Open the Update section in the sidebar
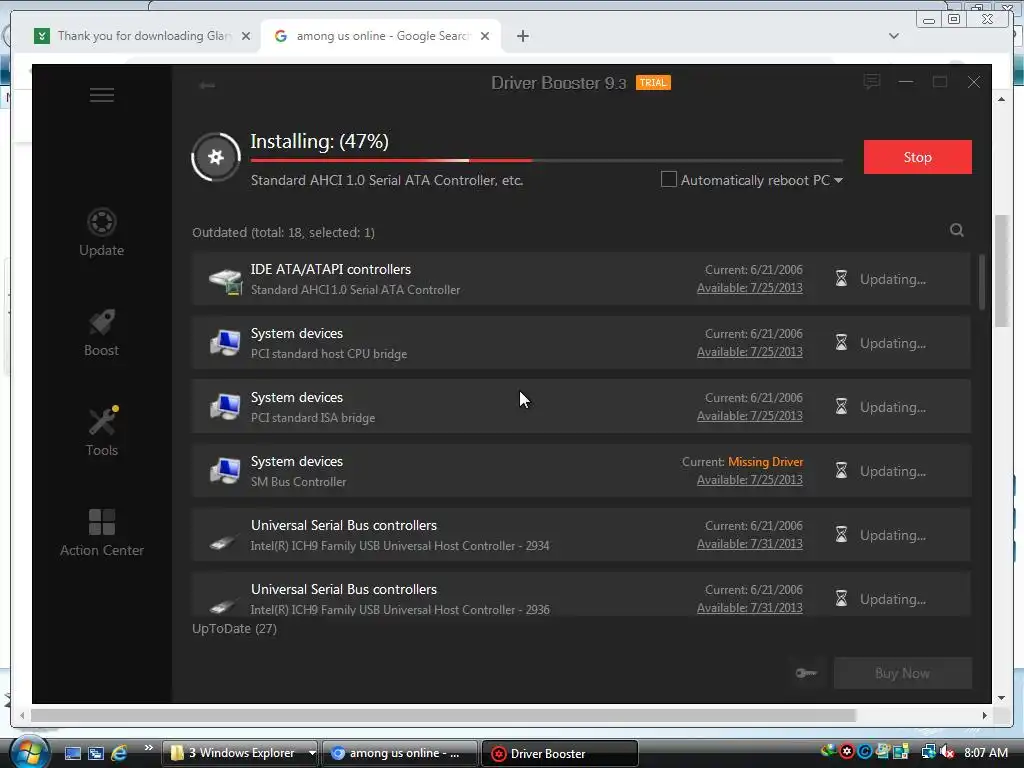This screenshot has width=1024, height=768. 101,232
